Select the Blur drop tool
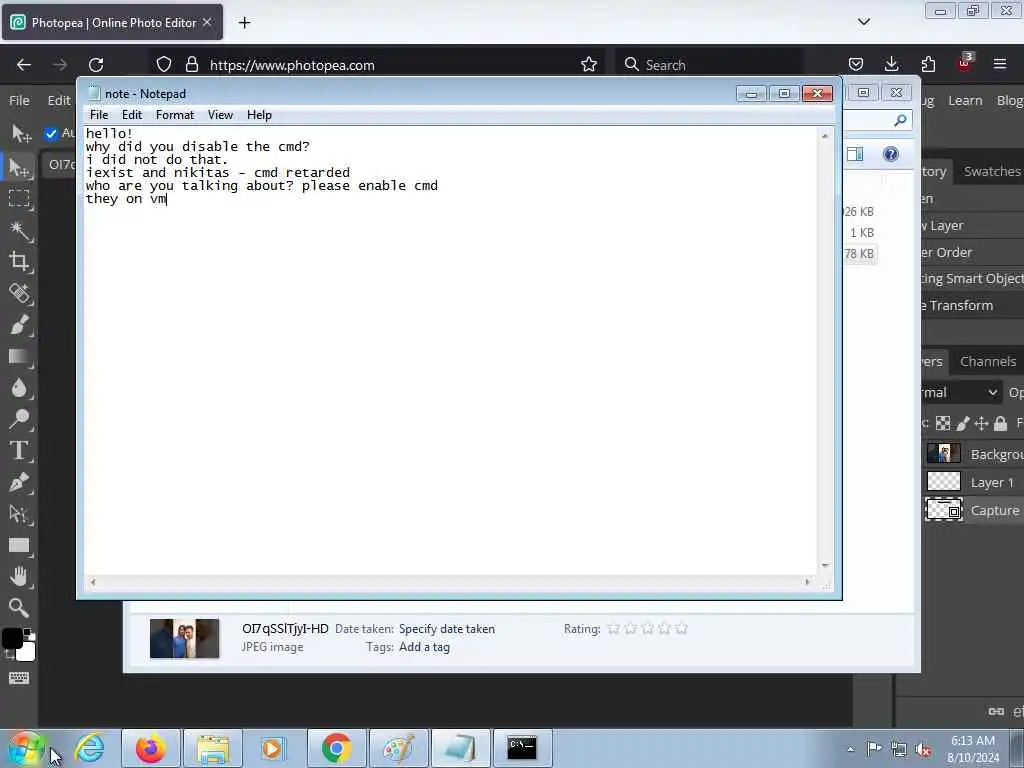1024x768 pixels. pyautogui.click(x=19, y=388)
